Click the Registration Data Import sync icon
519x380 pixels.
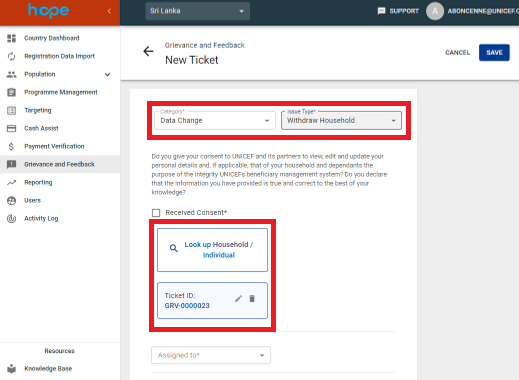(x=11, y=56)
